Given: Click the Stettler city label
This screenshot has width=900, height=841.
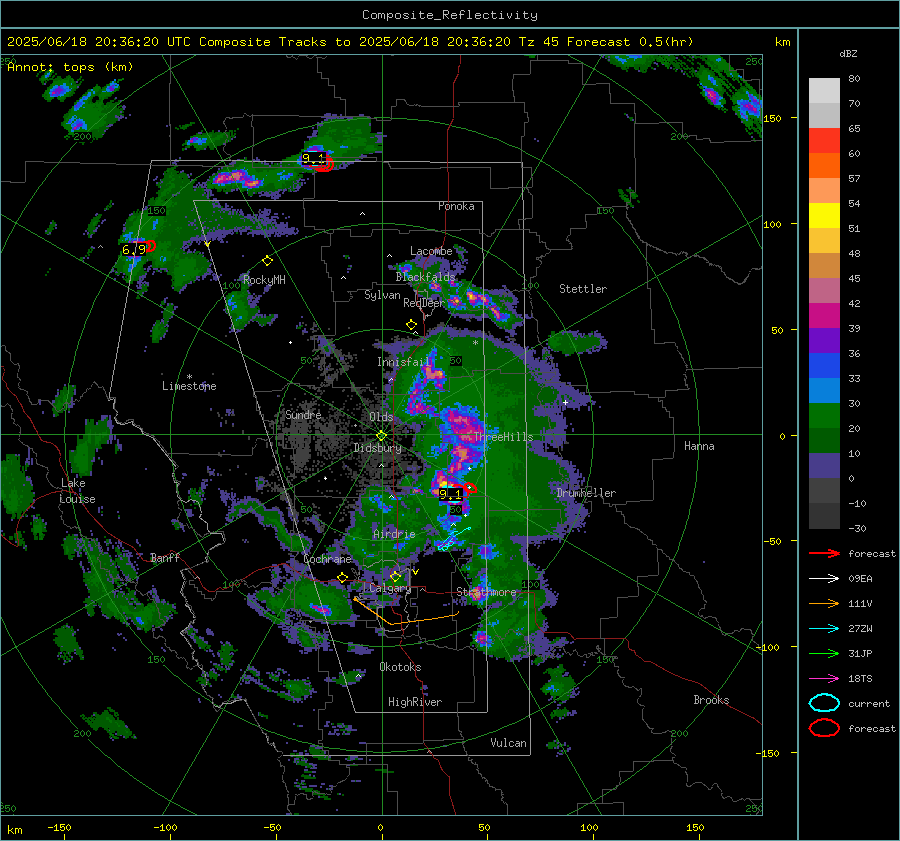Looking at the screenshot, I should pos(583,289).
